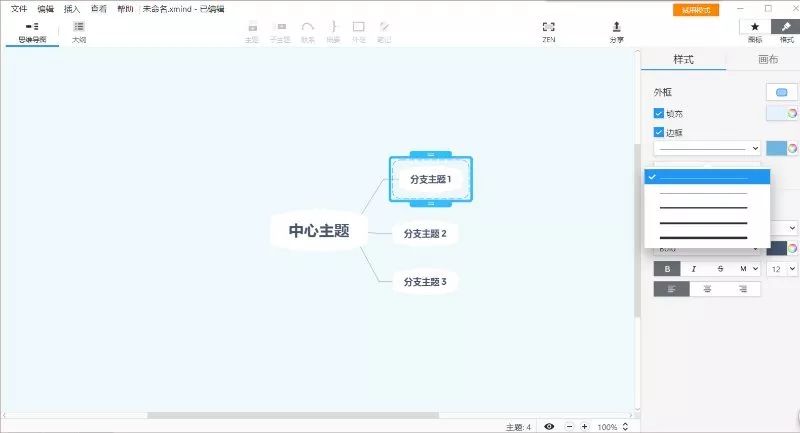Align text to the left
This screenshot has width=800, height=433.
pyautogui.click(x=671, y=289)
